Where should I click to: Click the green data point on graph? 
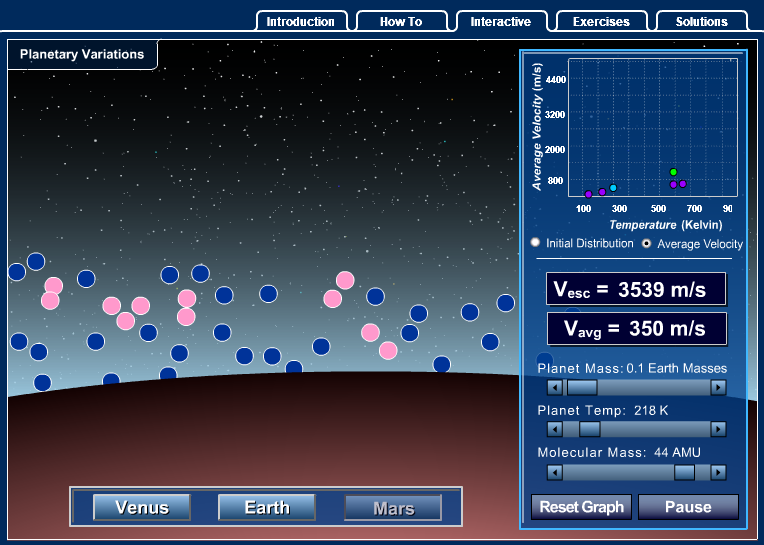(x=673, y=172)
